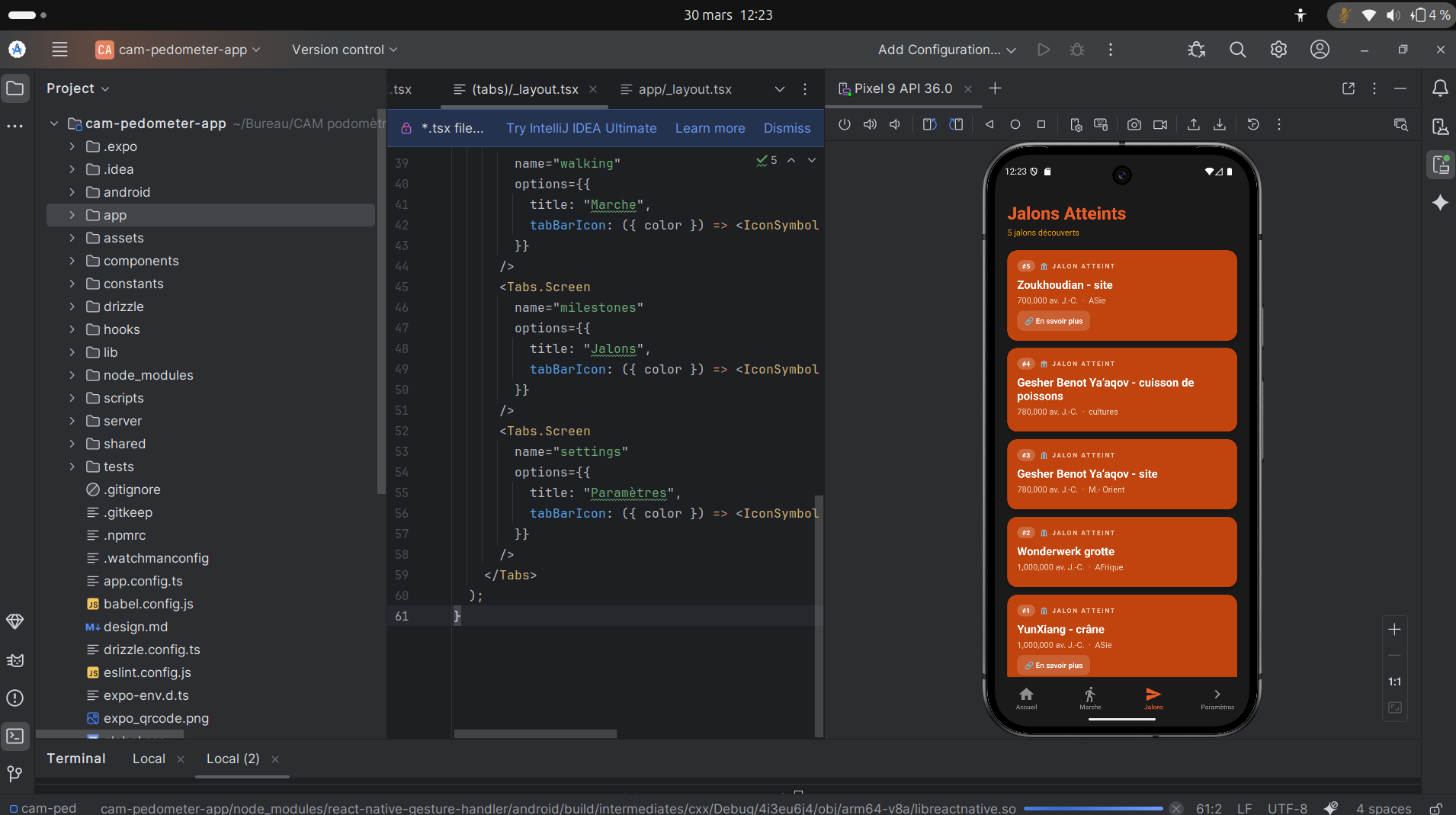Switch to the app/_layout.tsx editor tab
This screenshot has height=815, width=1456.
pos(685,89)
